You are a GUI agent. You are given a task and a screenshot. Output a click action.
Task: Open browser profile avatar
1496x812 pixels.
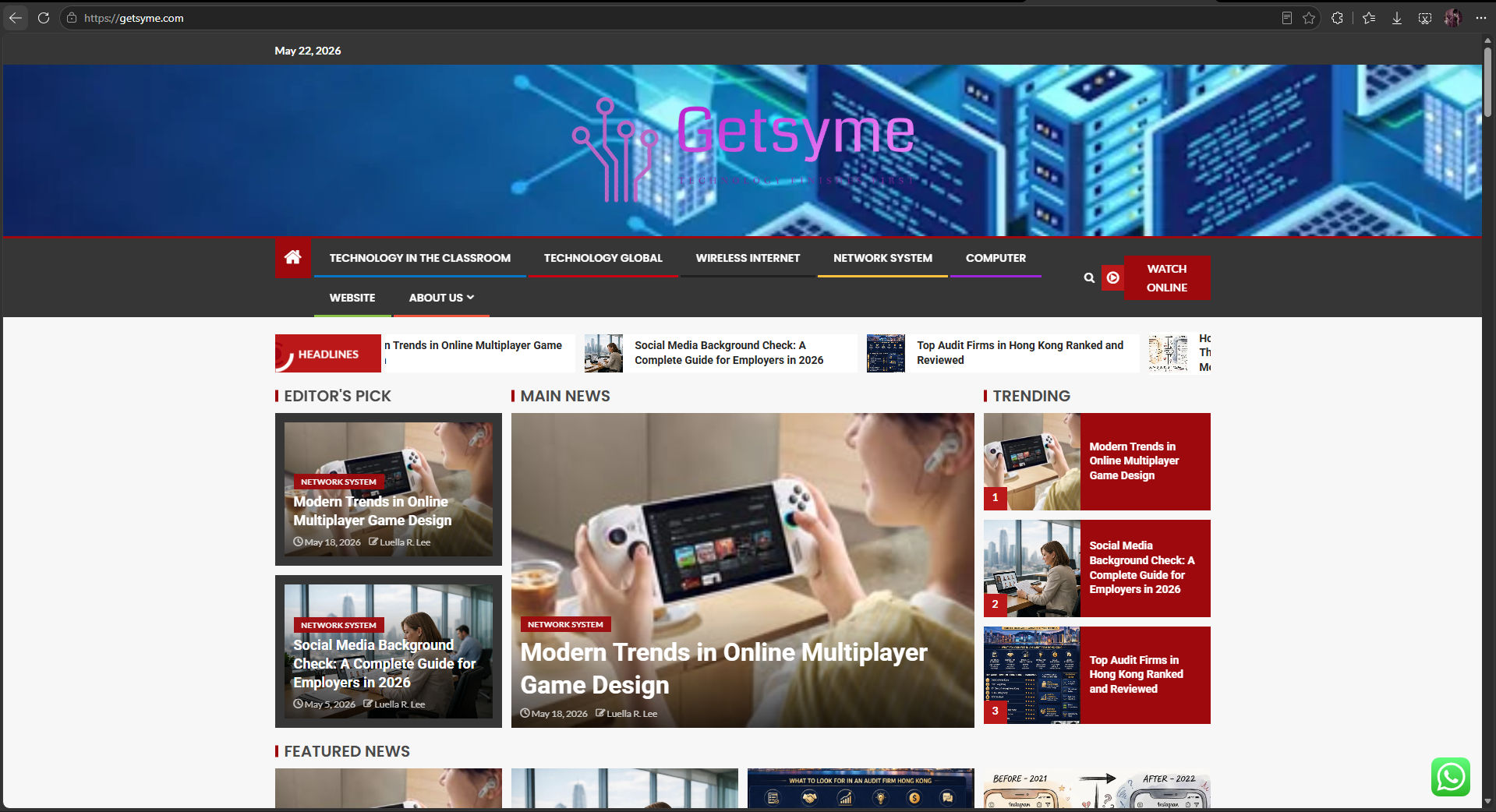(1452, 18)
